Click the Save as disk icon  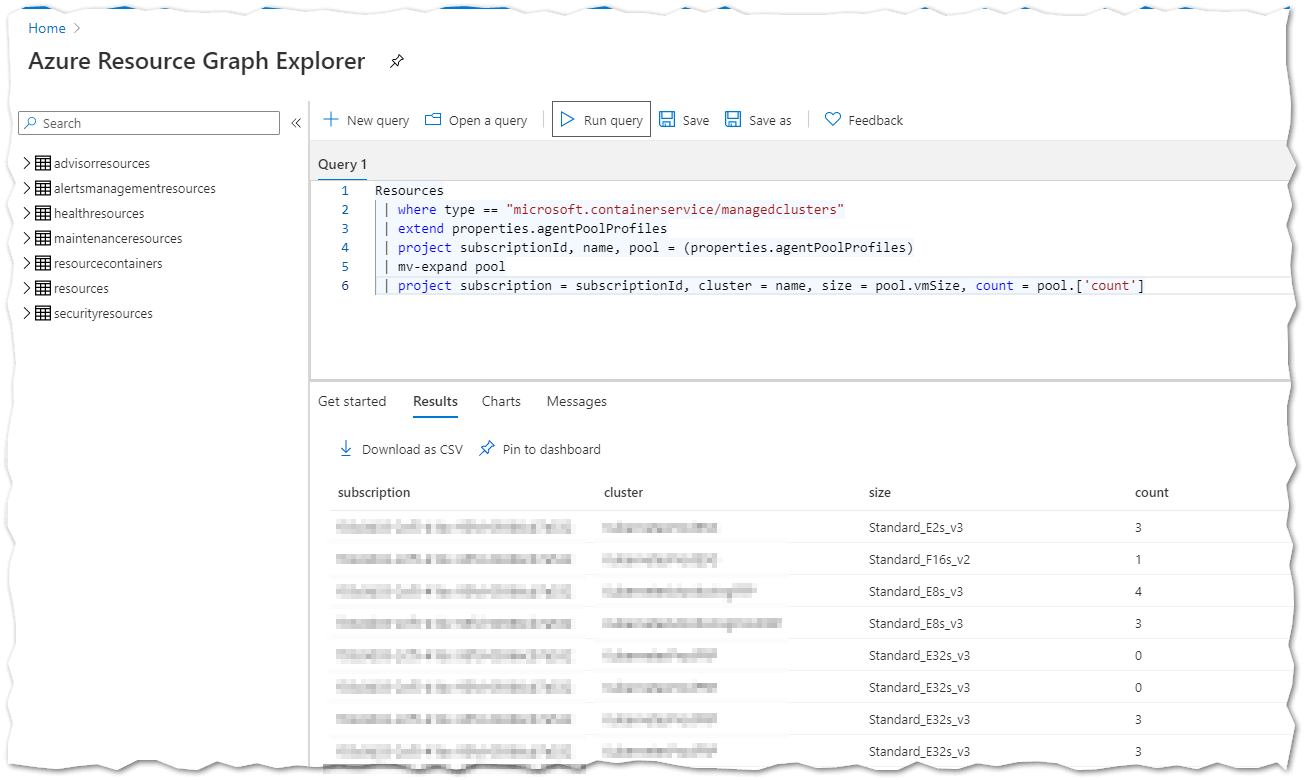click(x=733, y=119)
